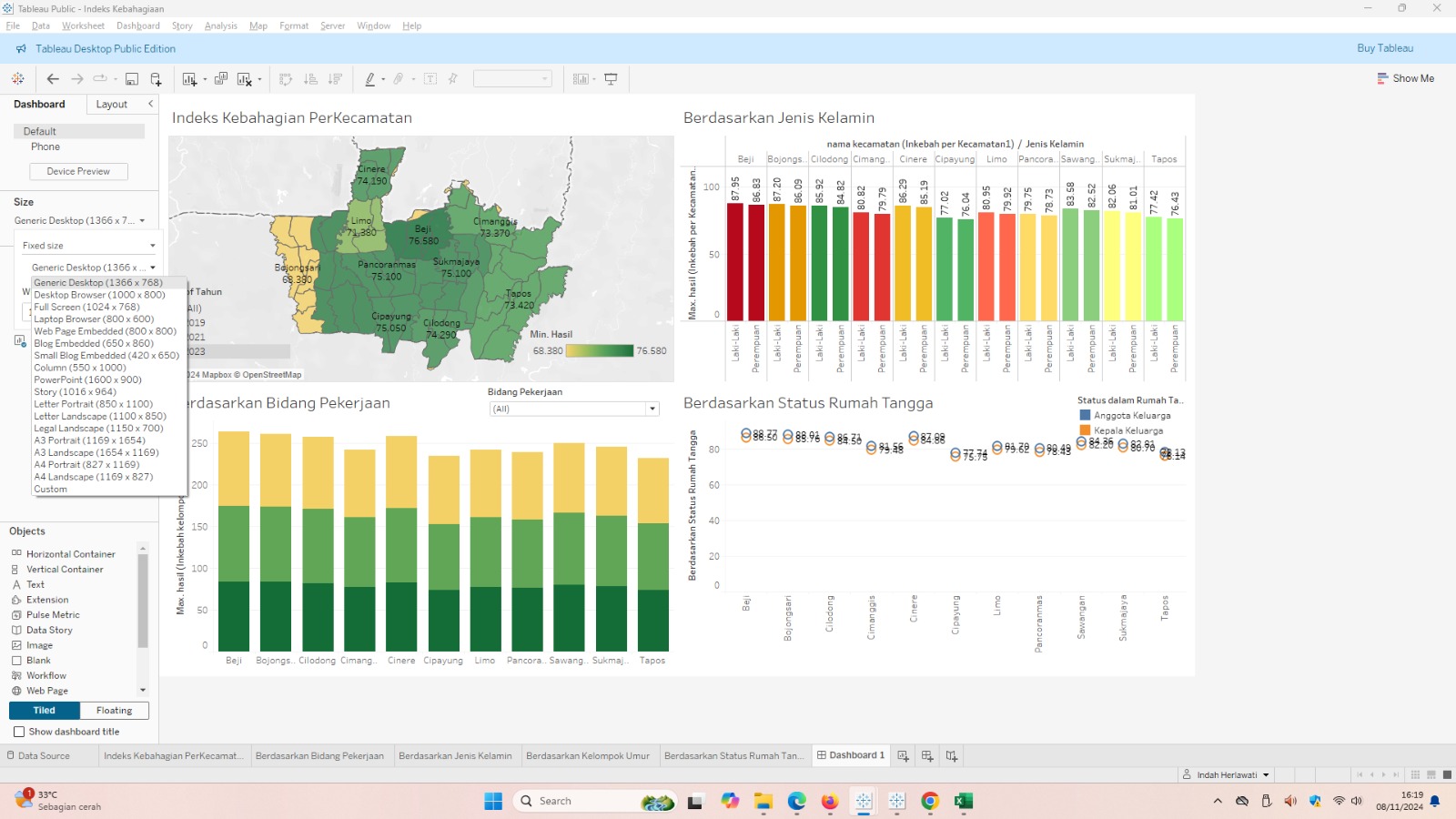This screenshot has height=819, width=1456.
Task: Click the New Worksheet tab icon at bottom
Action: click(x=903, y=755)
